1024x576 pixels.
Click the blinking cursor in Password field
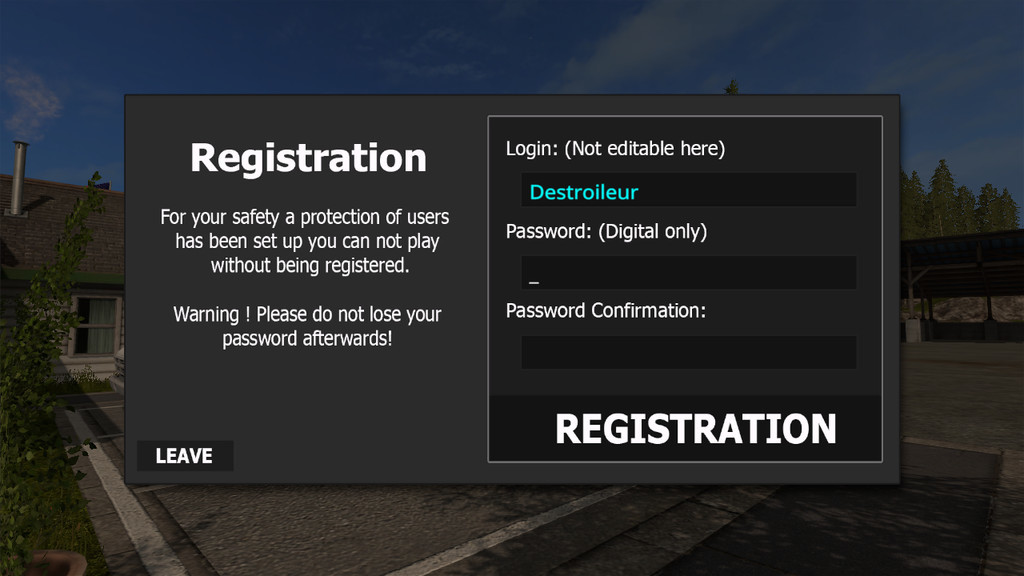coord(534,281)
